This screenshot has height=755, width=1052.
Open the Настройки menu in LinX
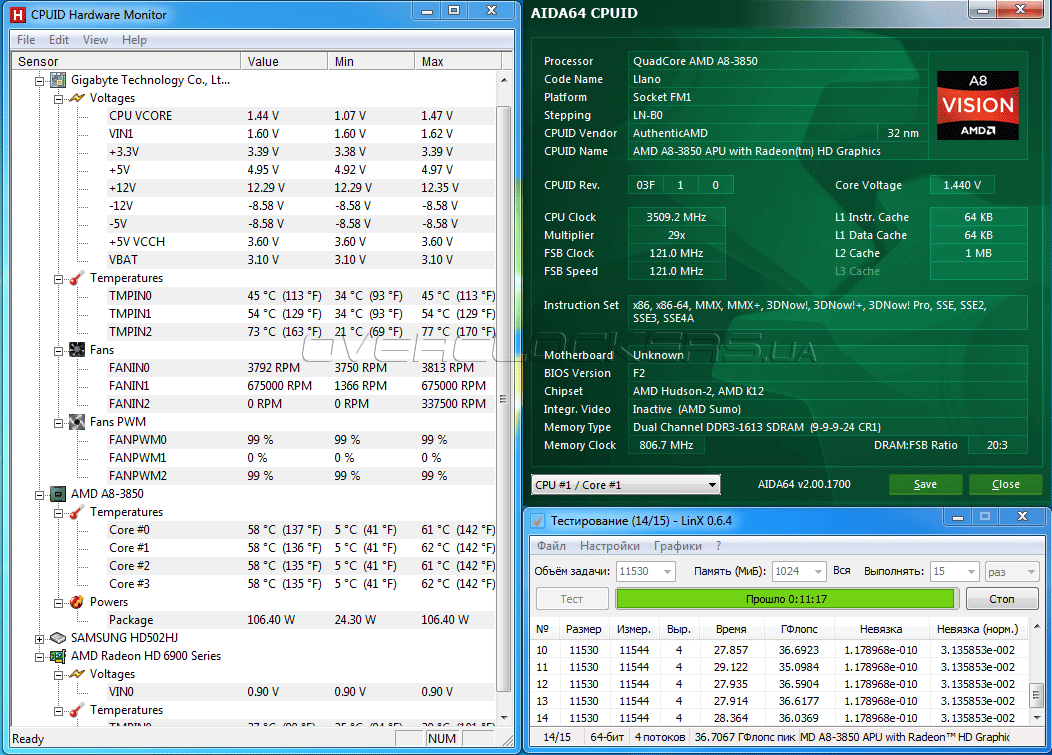coord(609,546)
